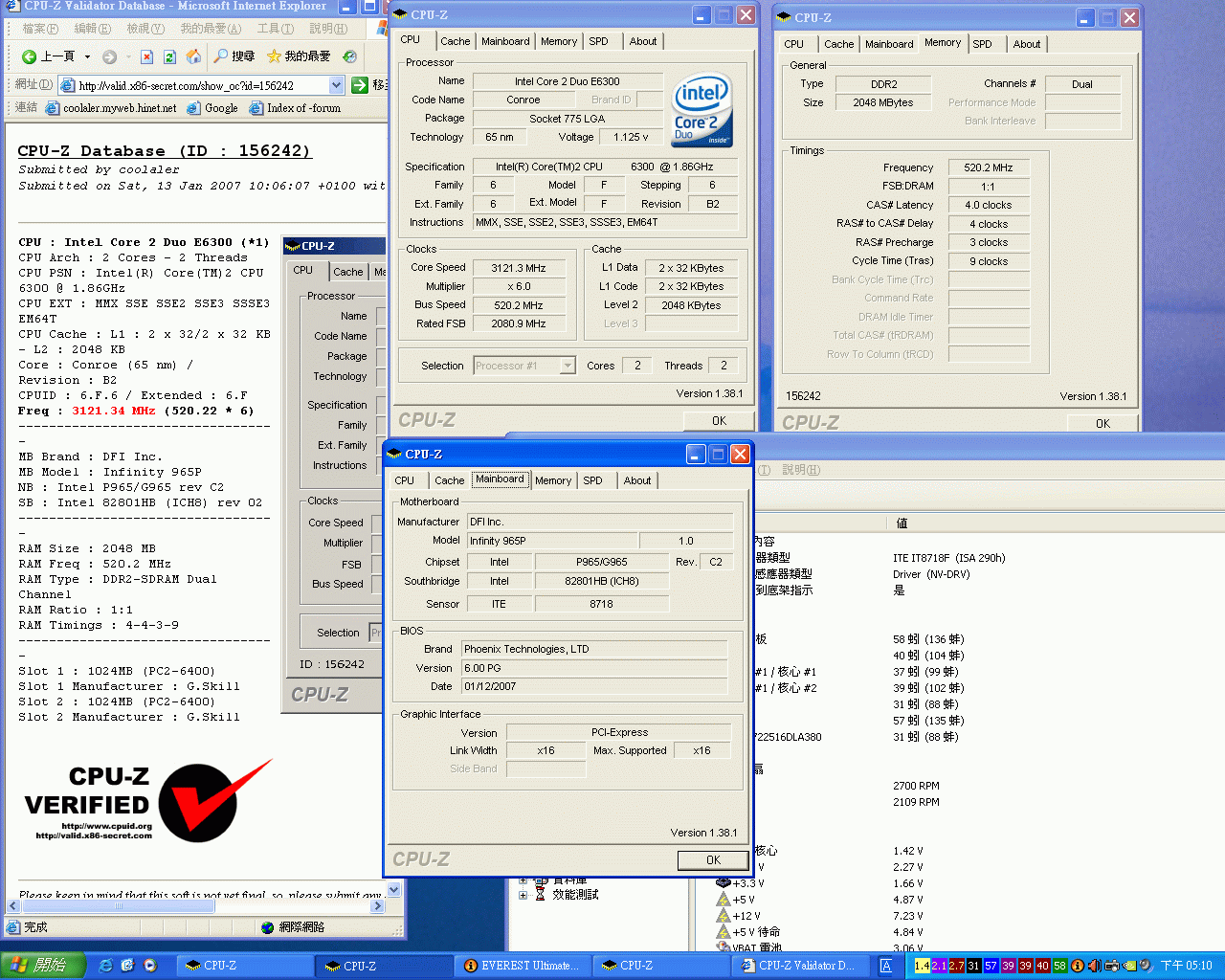Click the CPU-Z Database (ID : 156242) heading

pos(165,151)
